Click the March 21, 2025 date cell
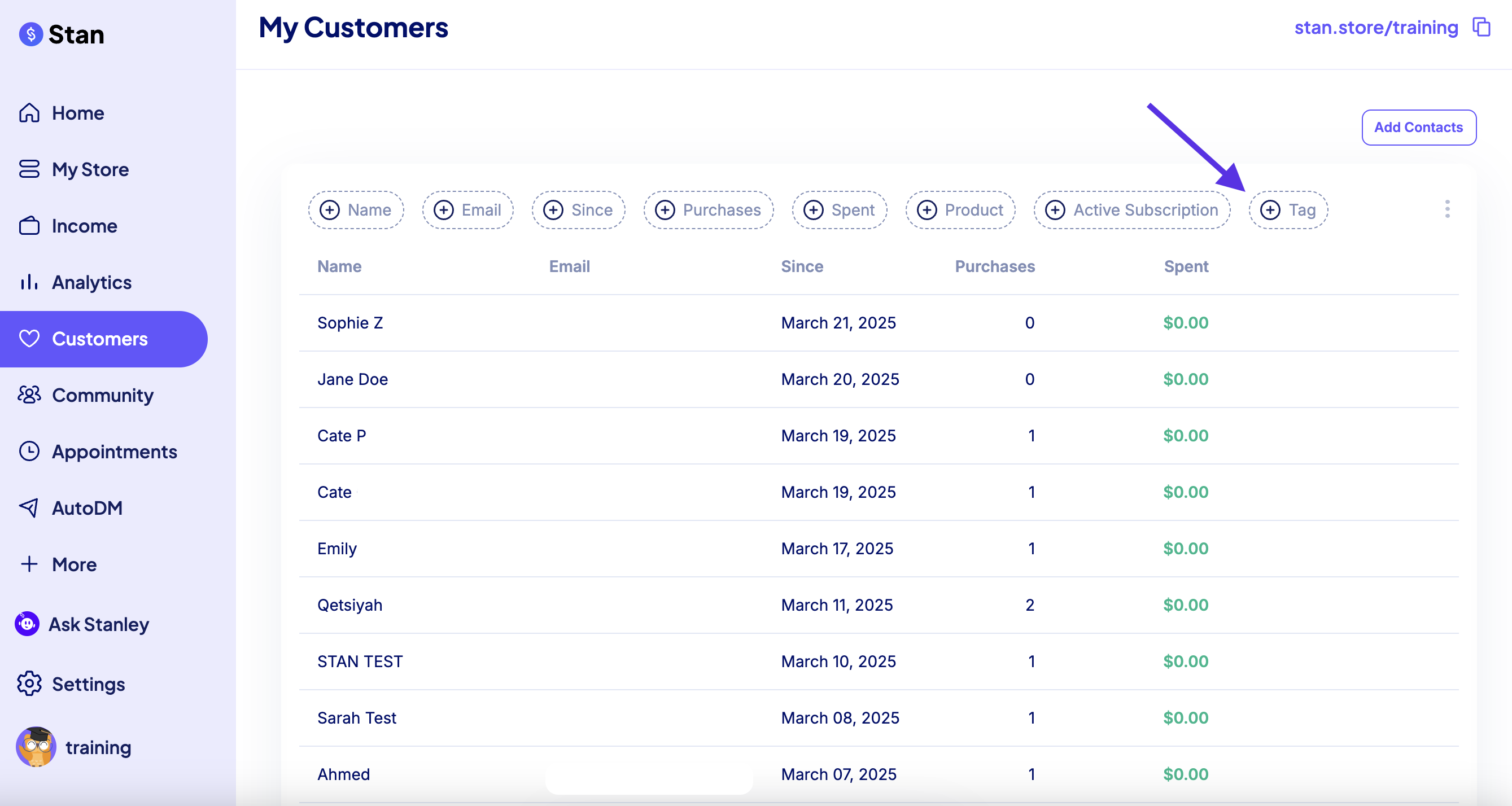Image resolution: width=1512 pixels, height=806 pixels. 838,323
